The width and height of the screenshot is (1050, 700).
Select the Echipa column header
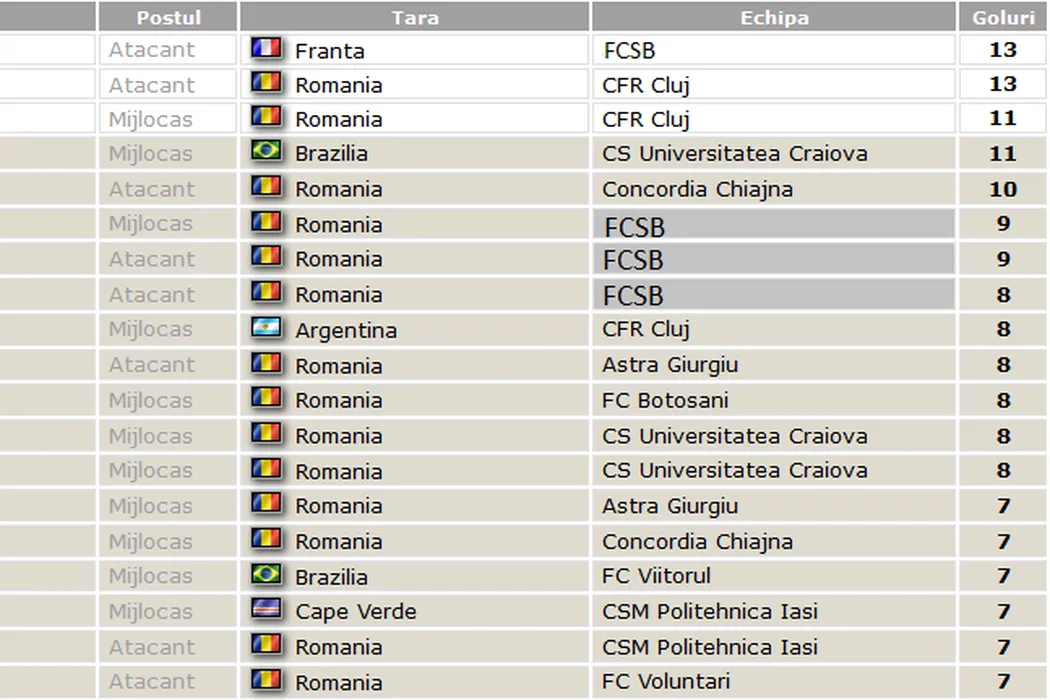(x=774, y=17)
